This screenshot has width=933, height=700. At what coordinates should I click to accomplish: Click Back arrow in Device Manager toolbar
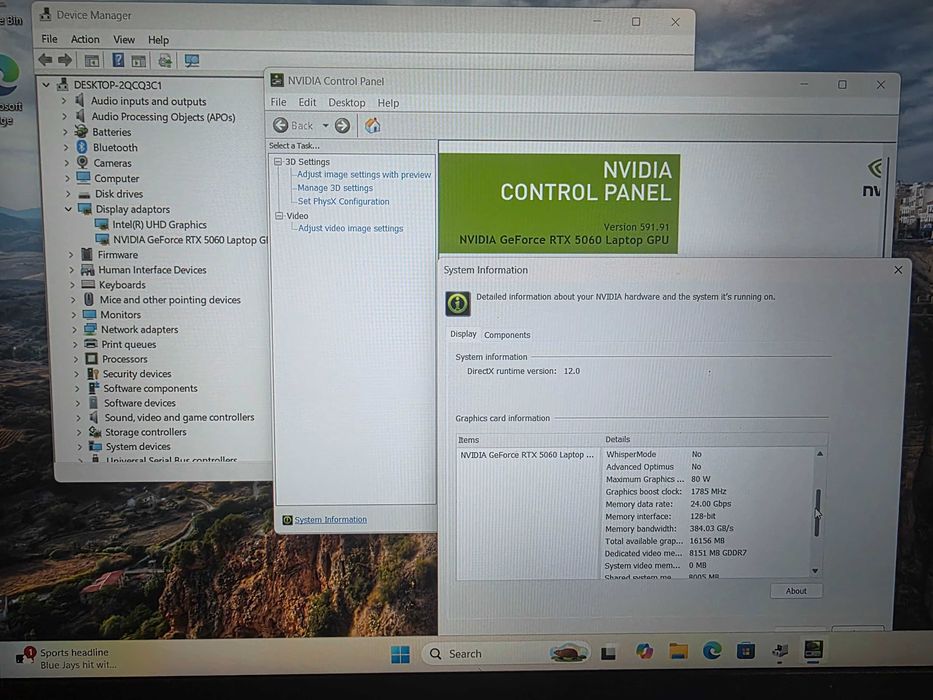tap(45, 60)
